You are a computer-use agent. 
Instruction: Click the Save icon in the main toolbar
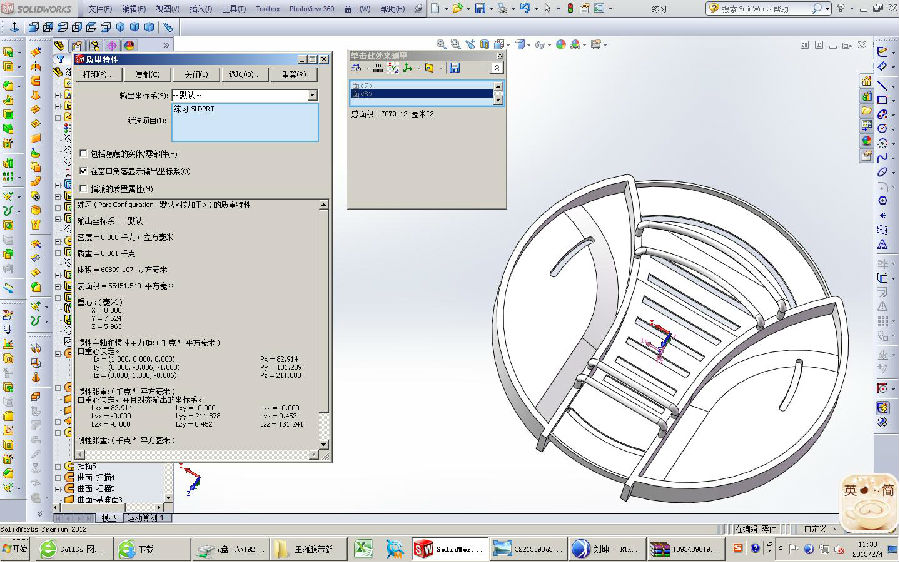[480, 8]
